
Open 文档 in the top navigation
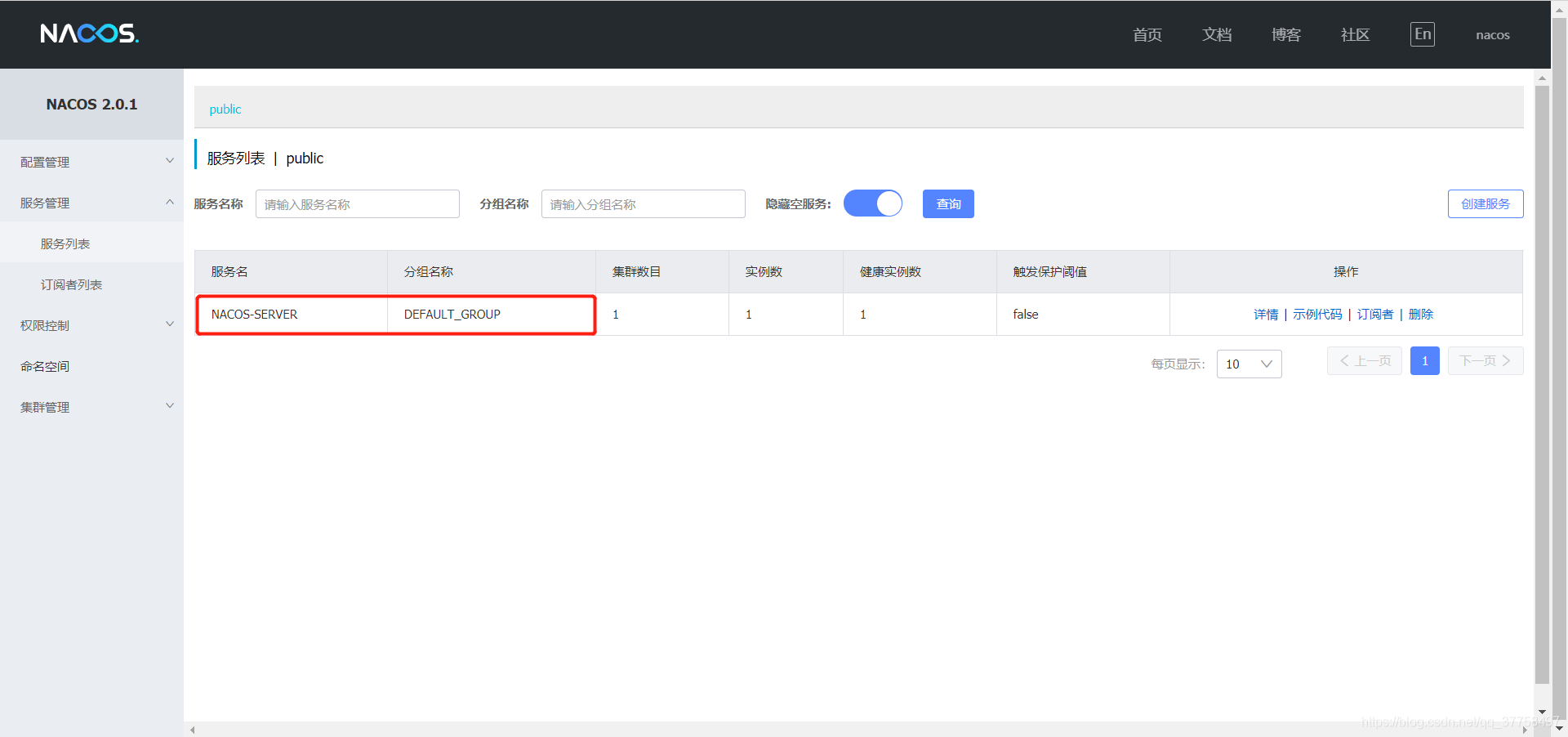click(1217, 34)
